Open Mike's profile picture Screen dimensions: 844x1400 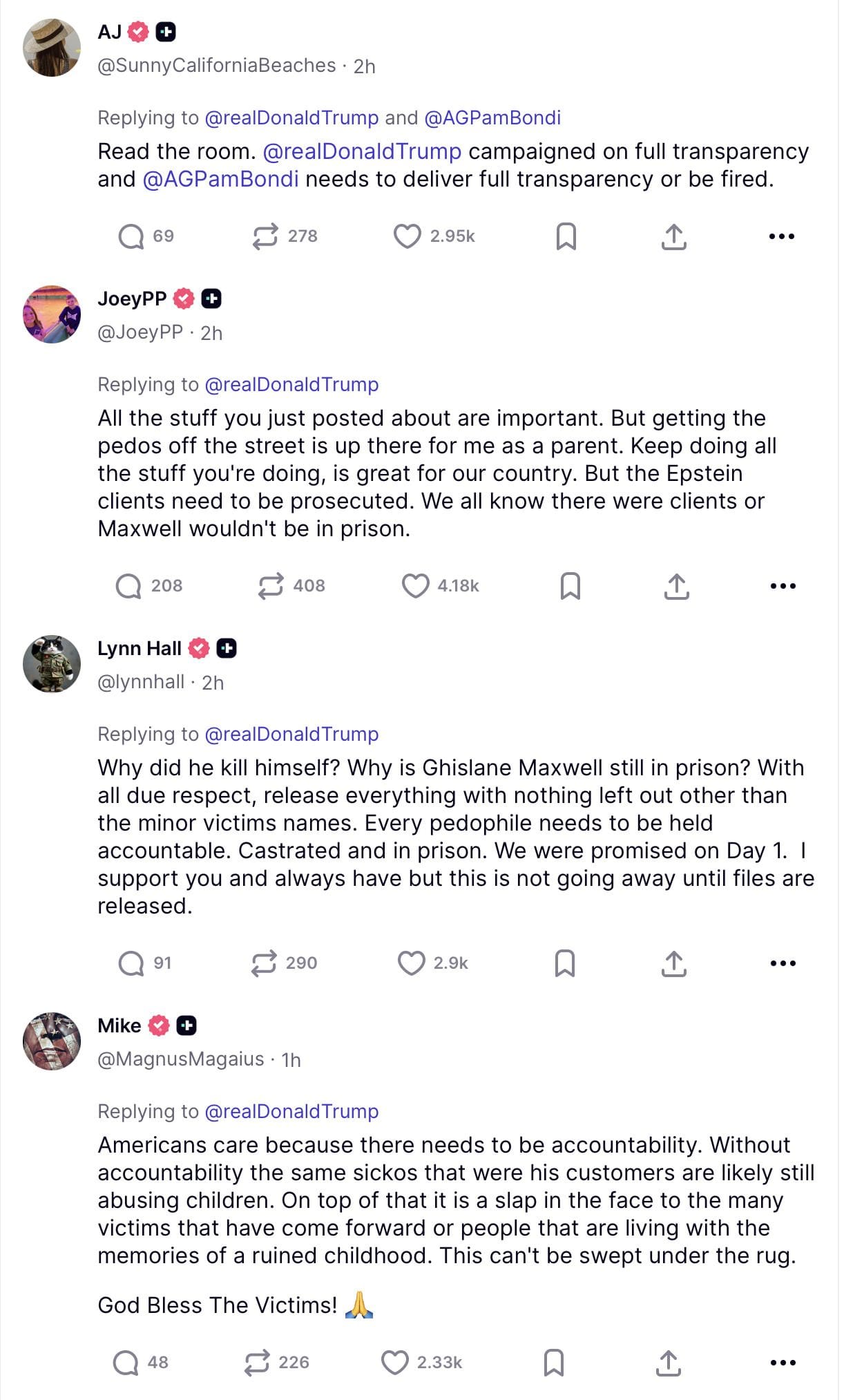52,1041
